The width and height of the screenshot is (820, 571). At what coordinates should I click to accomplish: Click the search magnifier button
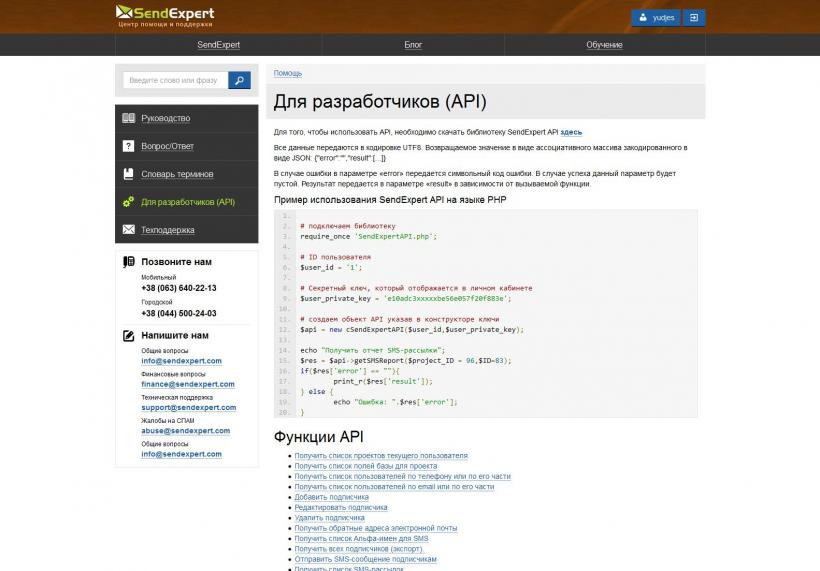(240, 81)
